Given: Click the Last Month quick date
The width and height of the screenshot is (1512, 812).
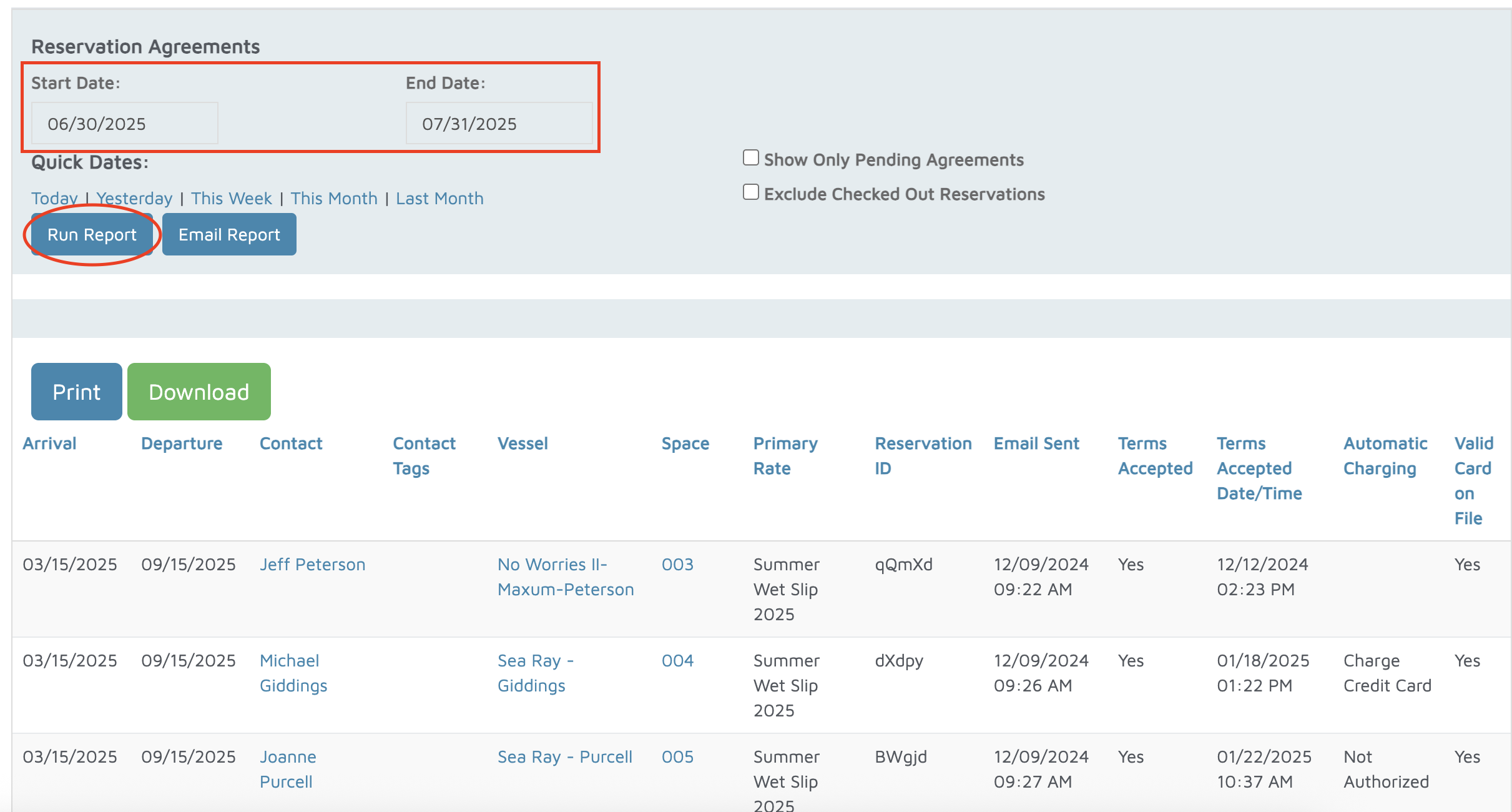Looking at the screenshot, I should point(439,199).
